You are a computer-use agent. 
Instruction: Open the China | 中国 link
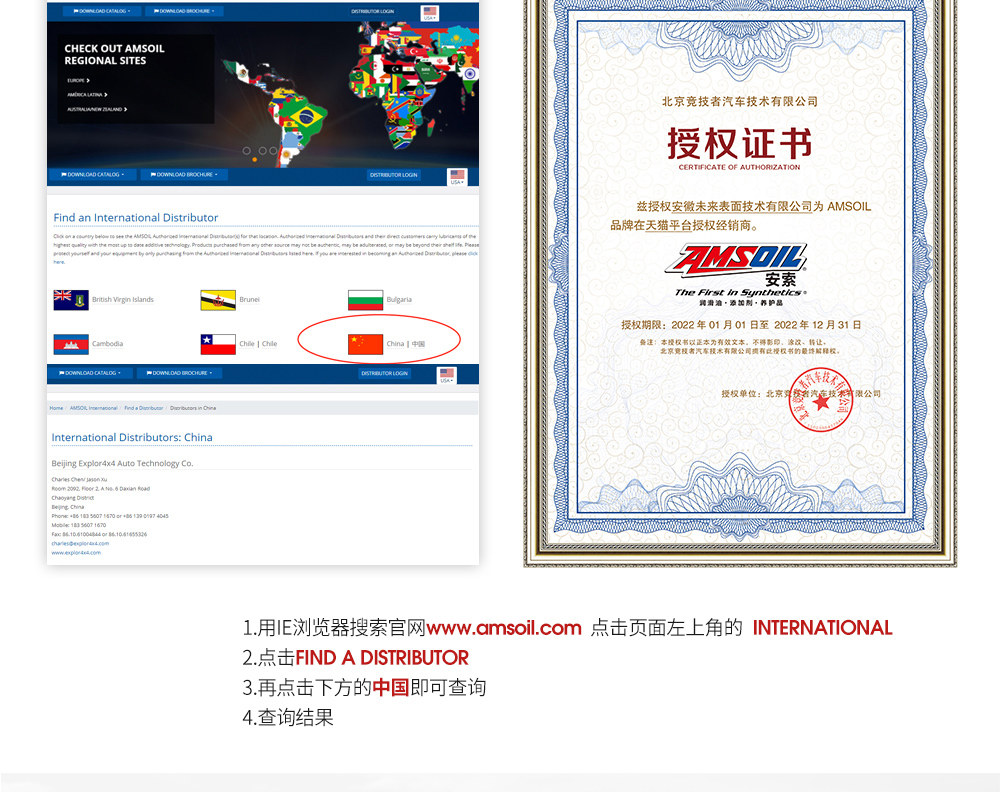point(406,344)
